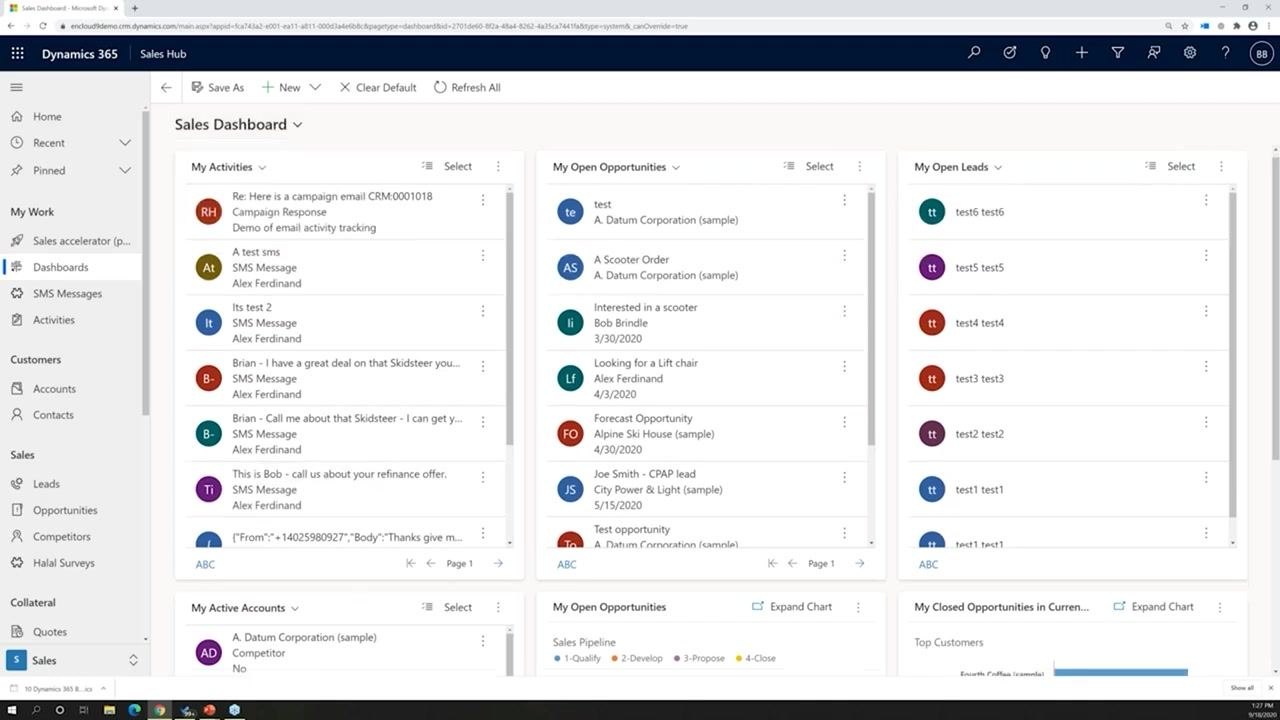Click Save As in the command bar
Screen dimensions: 1280x720
click(217, 87)
